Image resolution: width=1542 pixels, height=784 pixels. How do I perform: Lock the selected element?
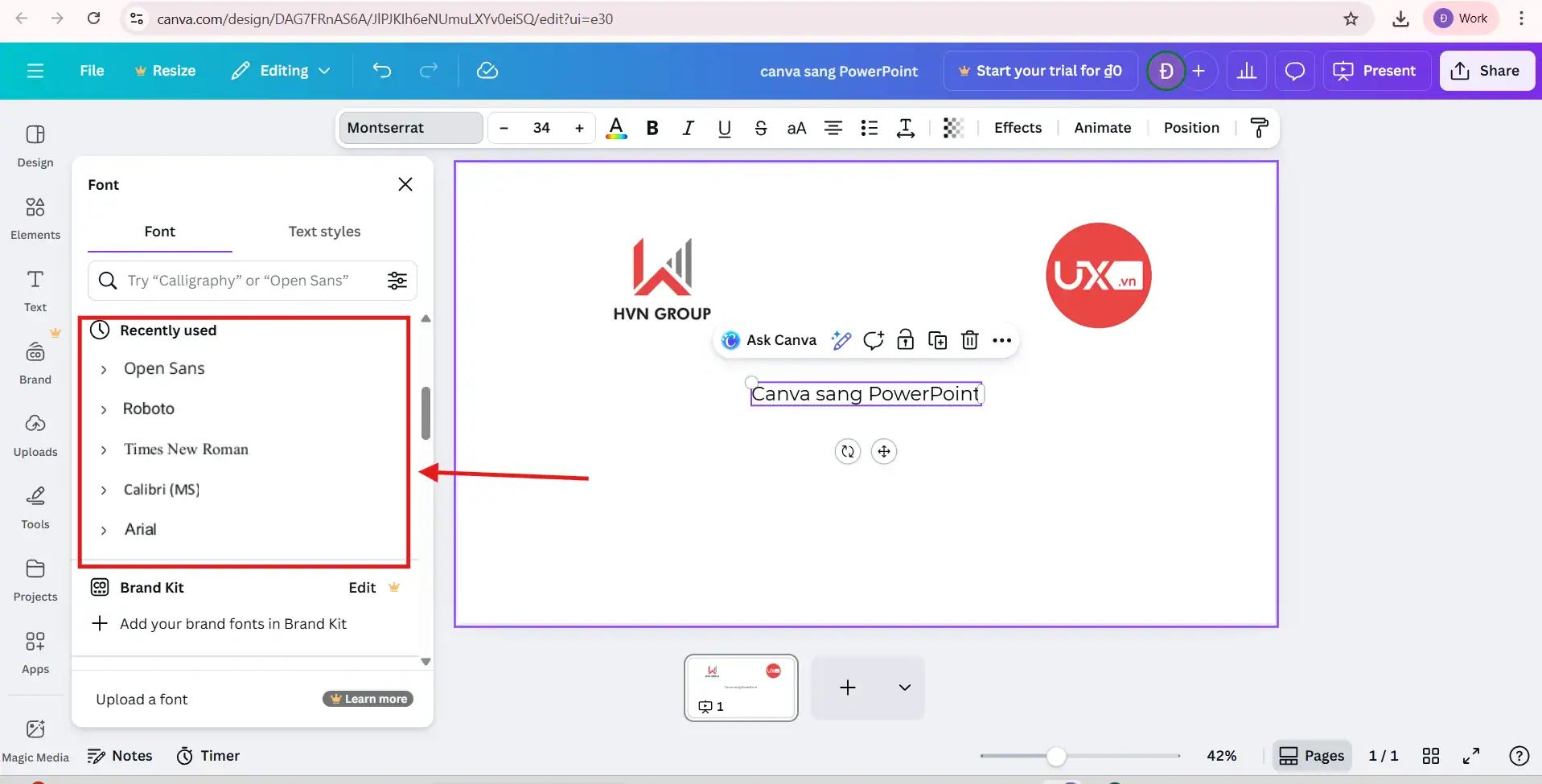(x=906, y=340)
